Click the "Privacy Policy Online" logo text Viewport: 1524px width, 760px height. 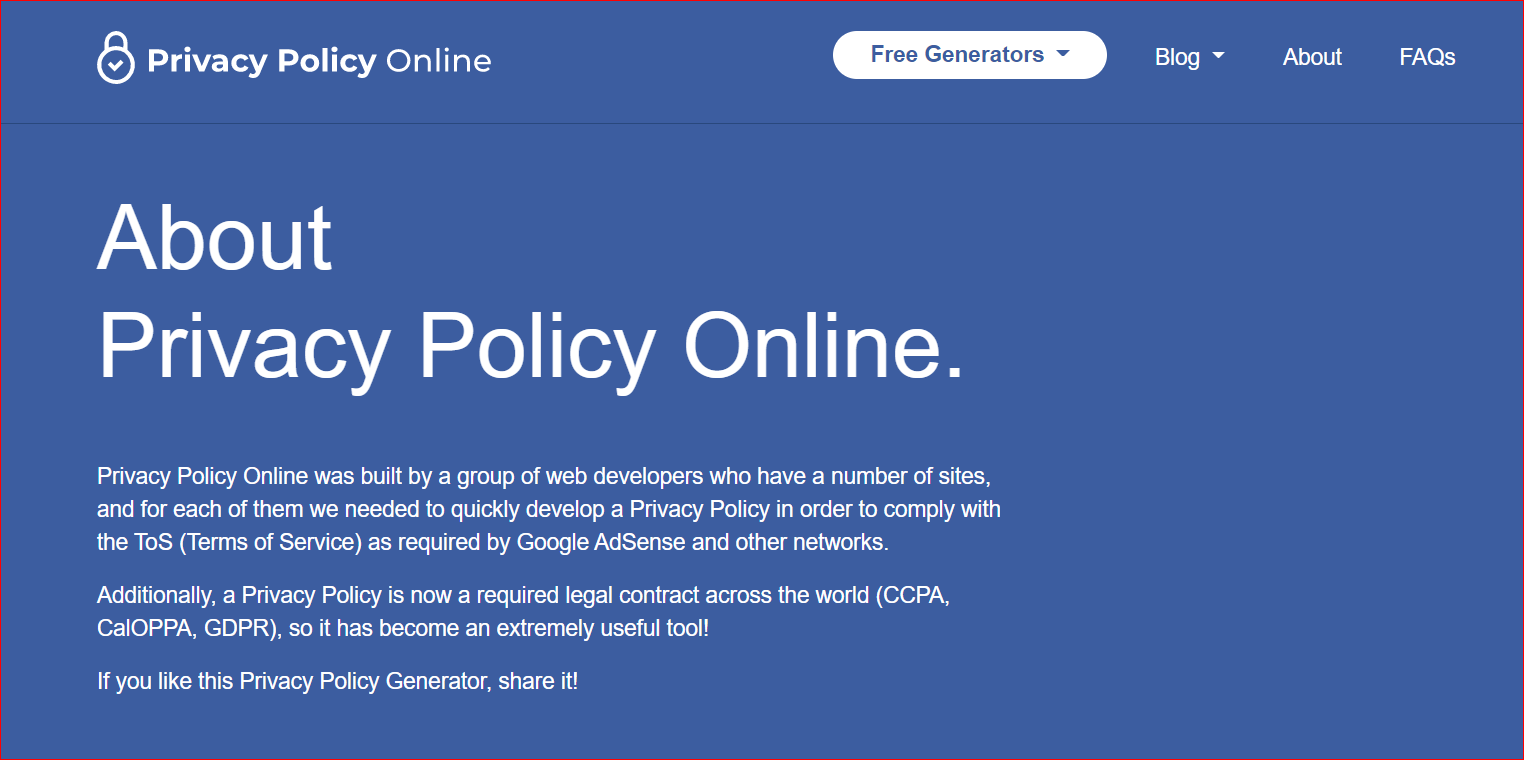coord(319,61)
